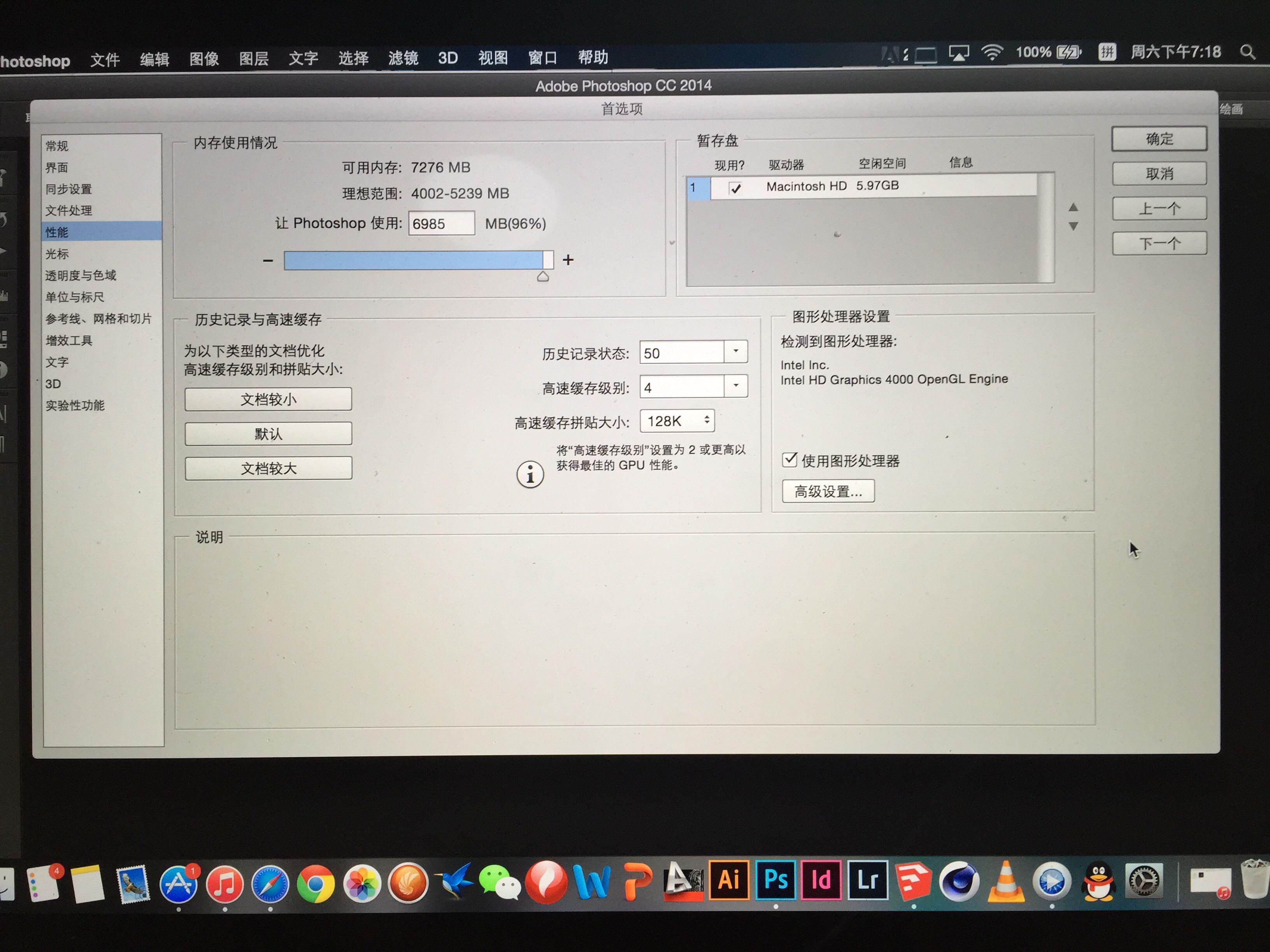Viewport: 1270px width, 952px height.
Task: Open the yellow Notes icon in dock
Action: [87, 884]
